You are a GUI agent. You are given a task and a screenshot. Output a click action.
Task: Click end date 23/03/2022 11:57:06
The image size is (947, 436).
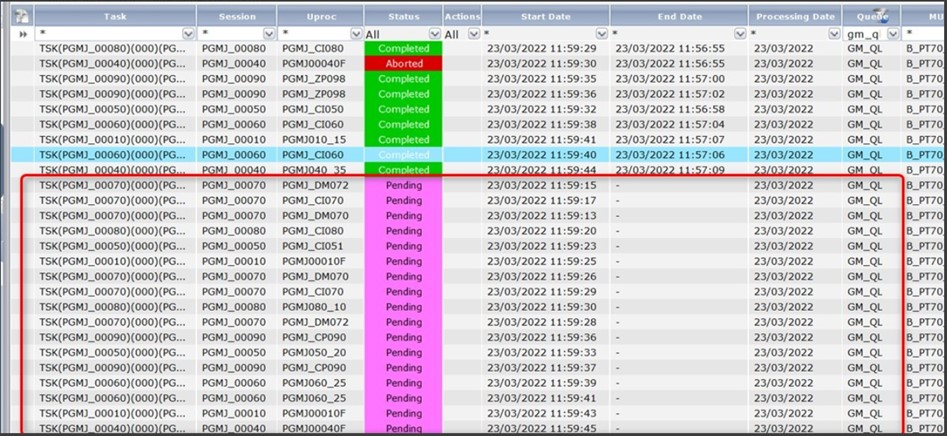(670, 155)
